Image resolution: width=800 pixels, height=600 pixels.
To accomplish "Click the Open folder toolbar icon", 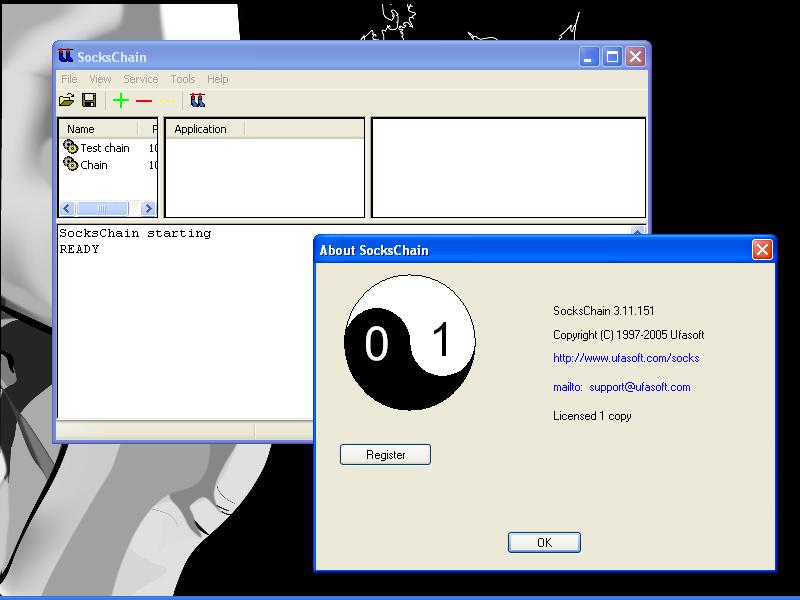I will [x=67, y=100].
